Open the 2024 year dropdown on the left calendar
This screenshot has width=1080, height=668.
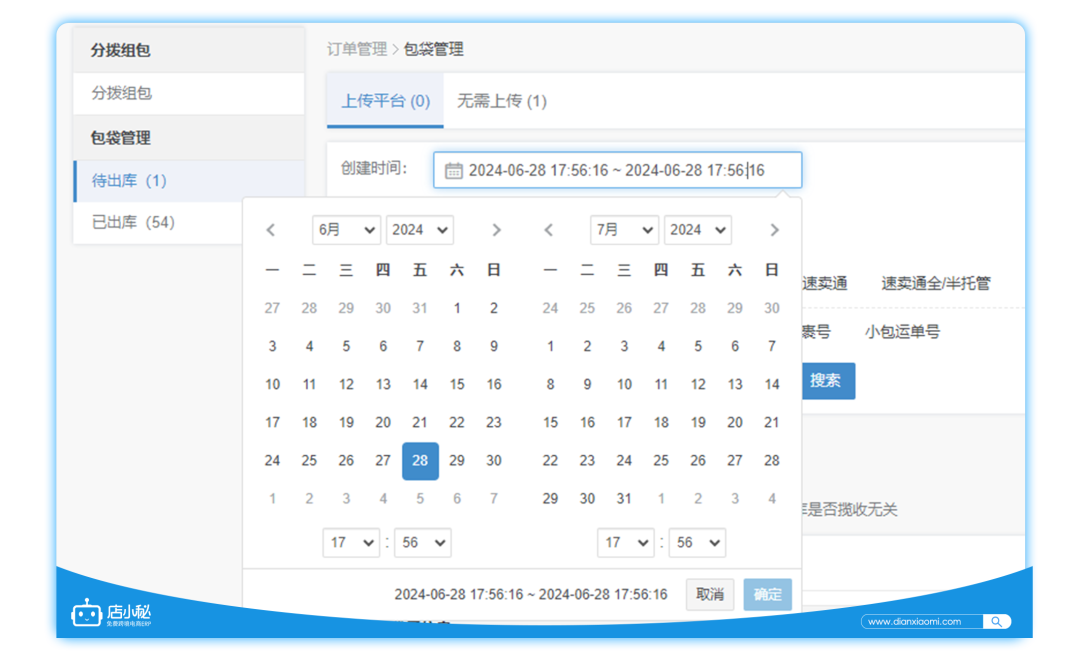click(x=419, y=230)
